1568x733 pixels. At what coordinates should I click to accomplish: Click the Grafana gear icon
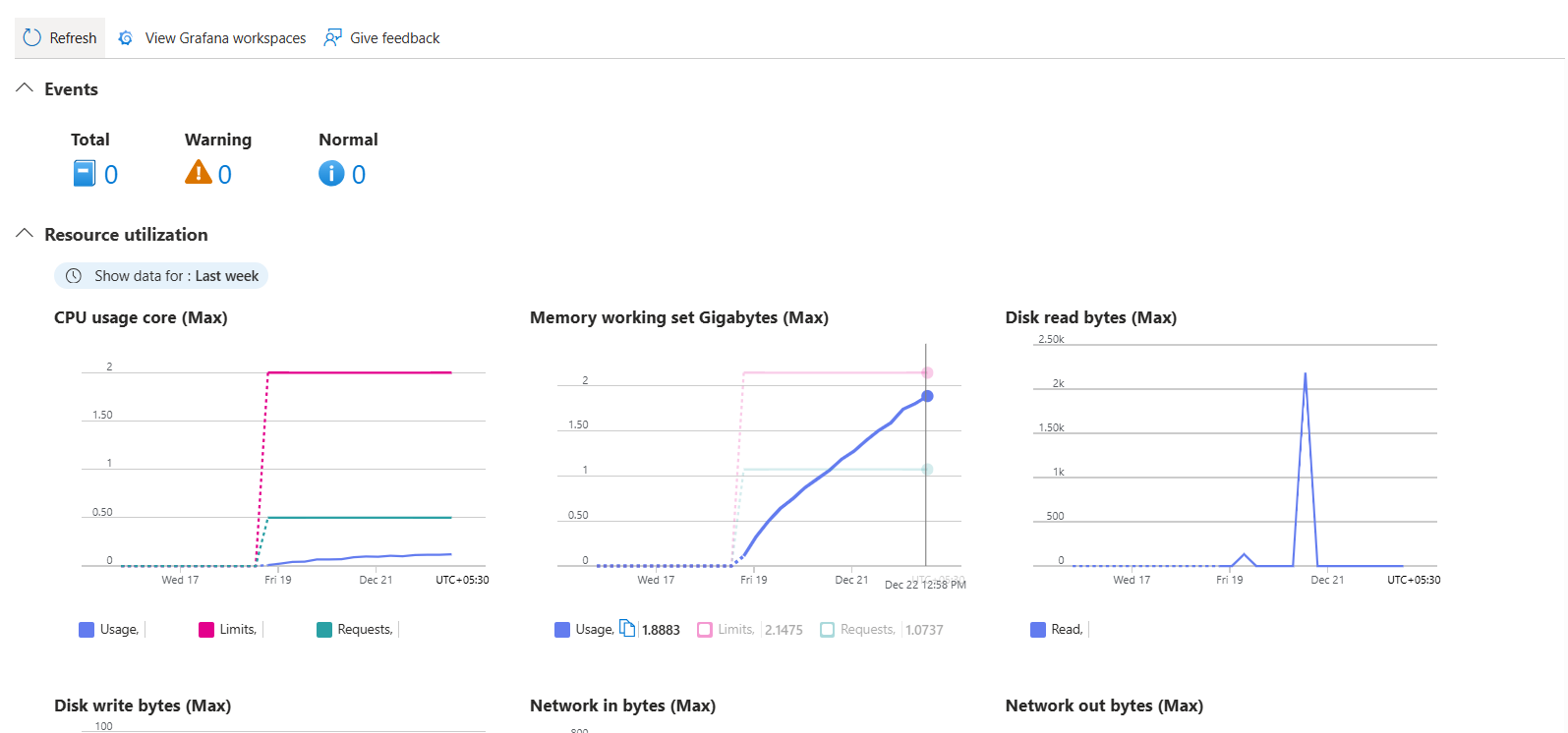pos(126,37)
